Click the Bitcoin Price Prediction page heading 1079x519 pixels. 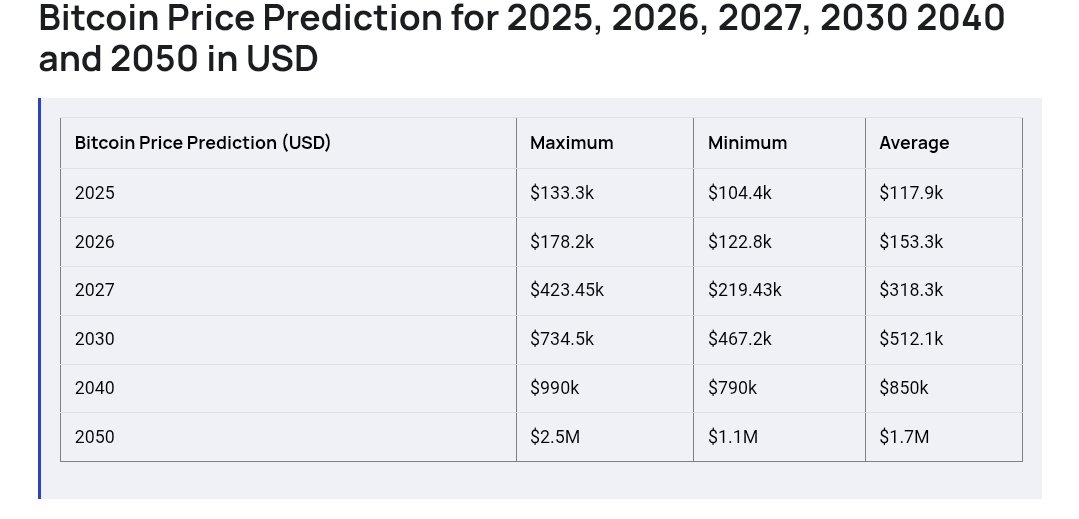520,39
